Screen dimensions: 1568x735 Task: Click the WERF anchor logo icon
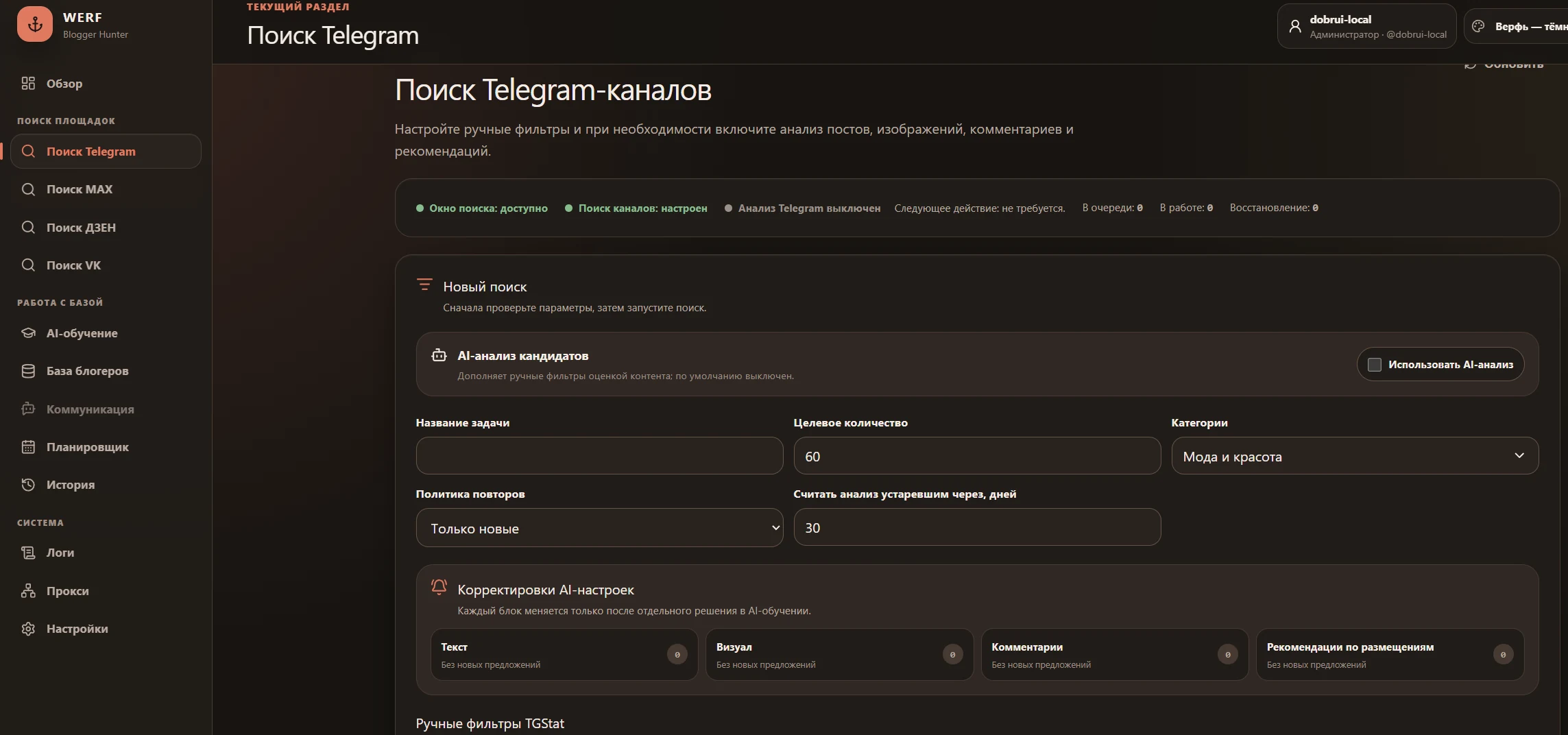(x=35, y=24)
